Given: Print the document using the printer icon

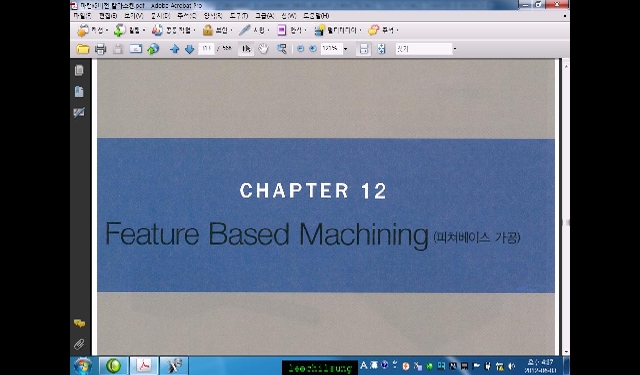Looking at the screenshot, I should coord(100,49).
